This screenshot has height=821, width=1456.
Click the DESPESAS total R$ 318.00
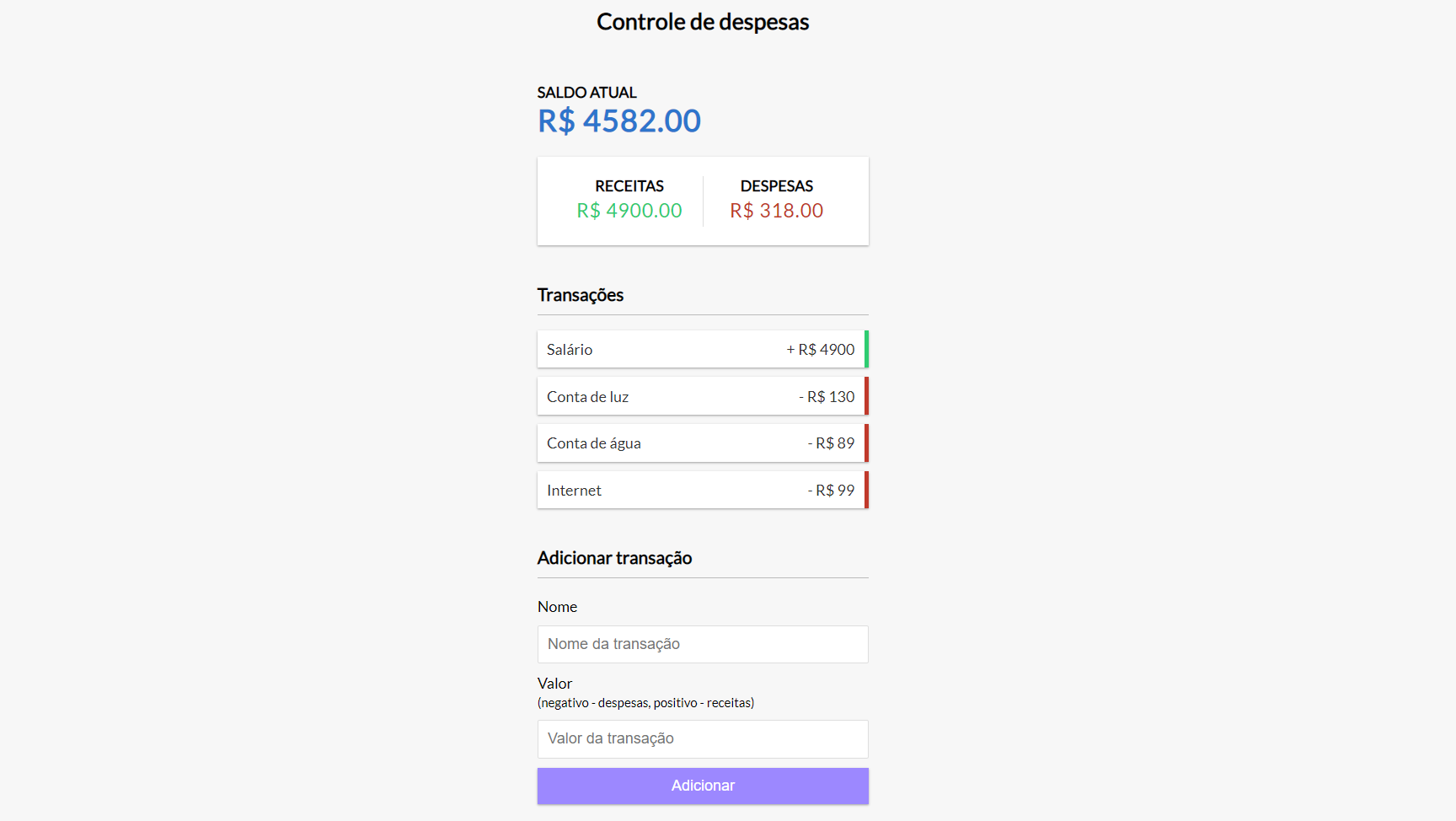tap(776, 211)
